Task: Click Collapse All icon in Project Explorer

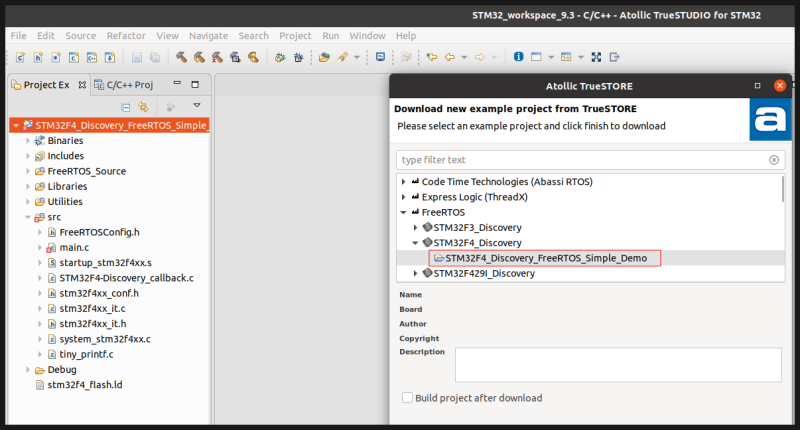Action: pyautogui.click(x=126, y=107)
